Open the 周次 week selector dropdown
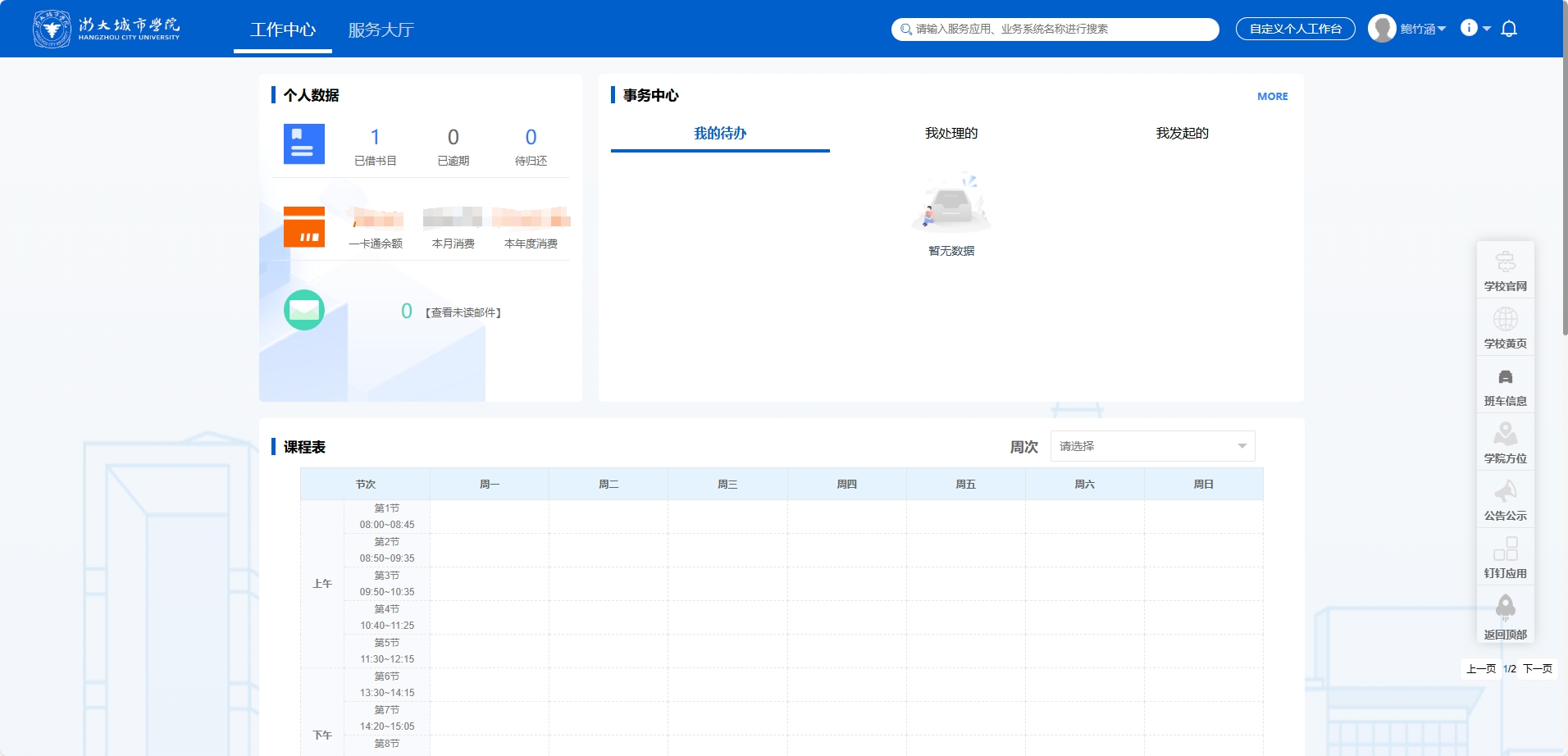Image resolution: width=1568 pixels, height=756 pixels. [x=1152, y=446]
